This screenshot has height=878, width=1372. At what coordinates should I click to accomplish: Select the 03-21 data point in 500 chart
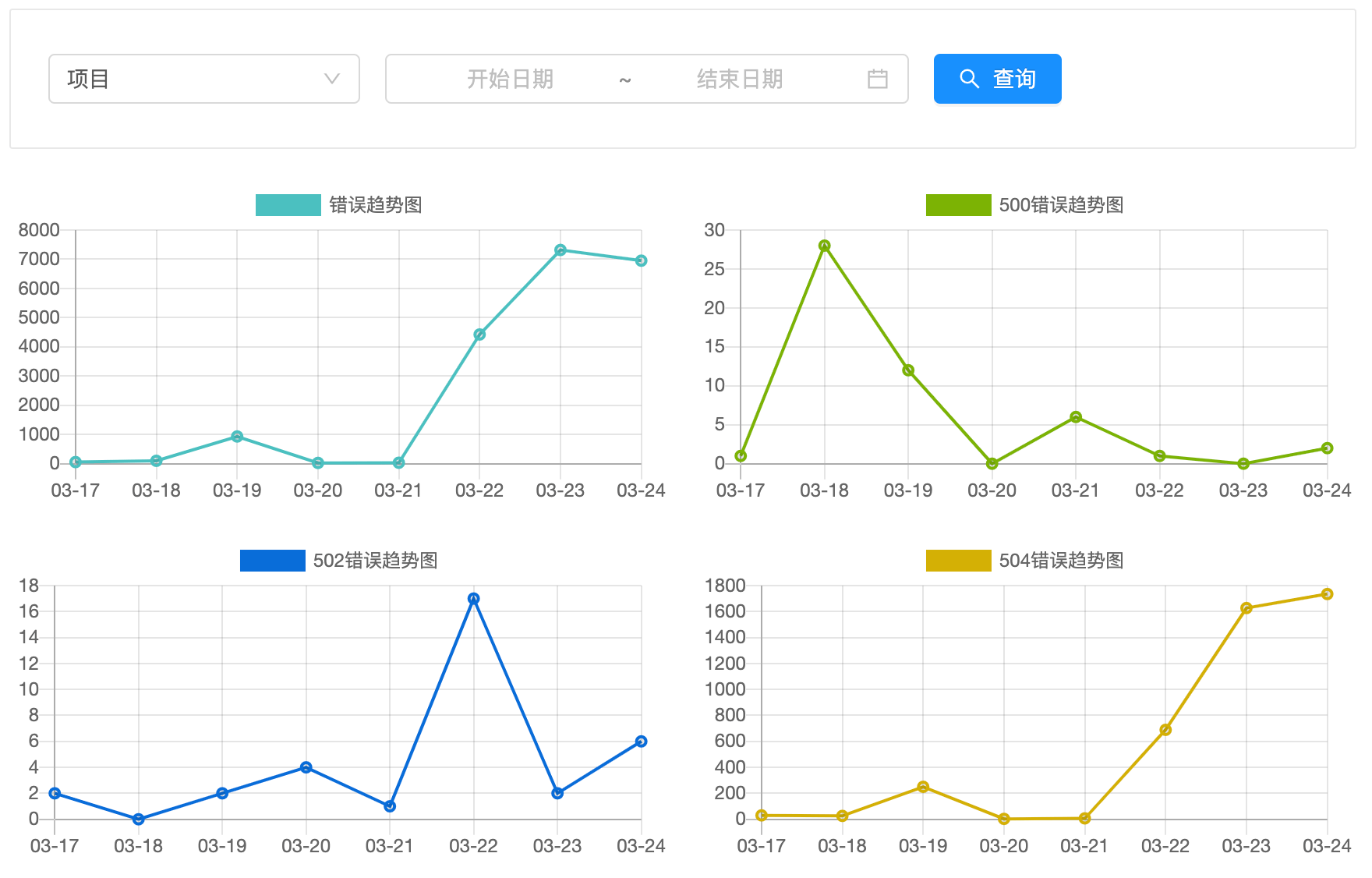click(1076, 417)
